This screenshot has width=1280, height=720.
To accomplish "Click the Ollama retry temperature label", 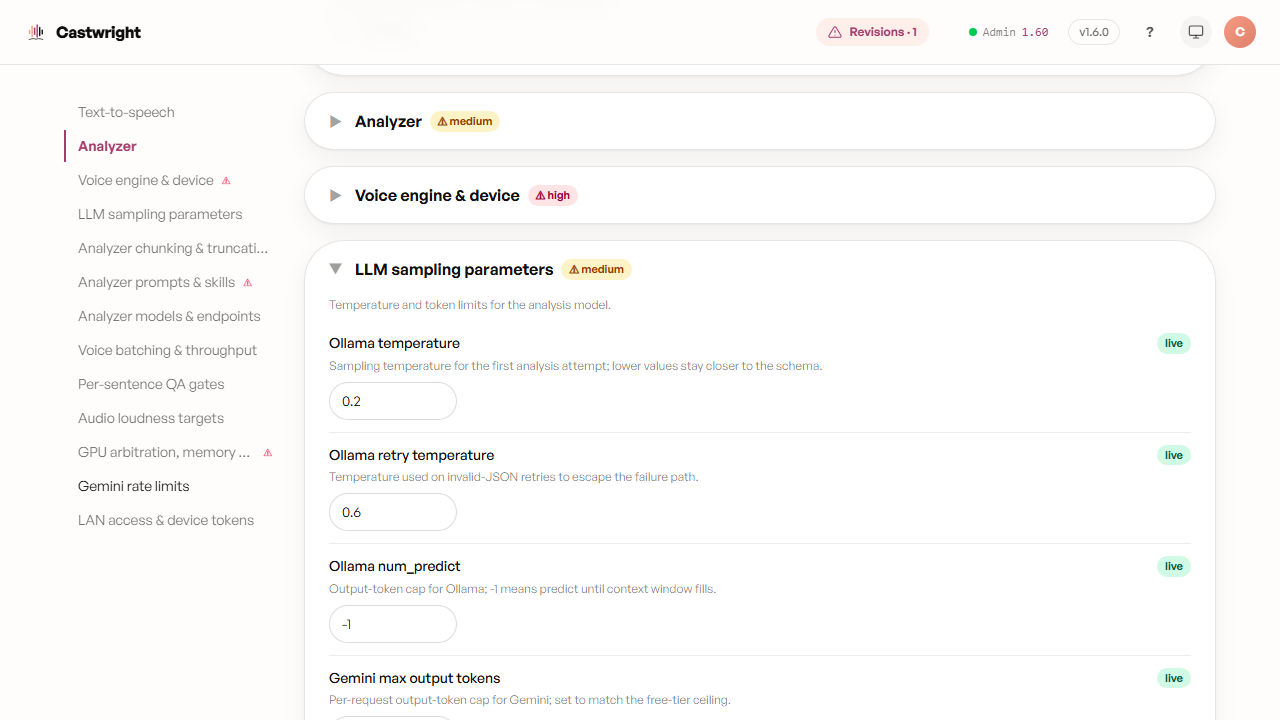I will pyautogui.click(x=411, y=455).
